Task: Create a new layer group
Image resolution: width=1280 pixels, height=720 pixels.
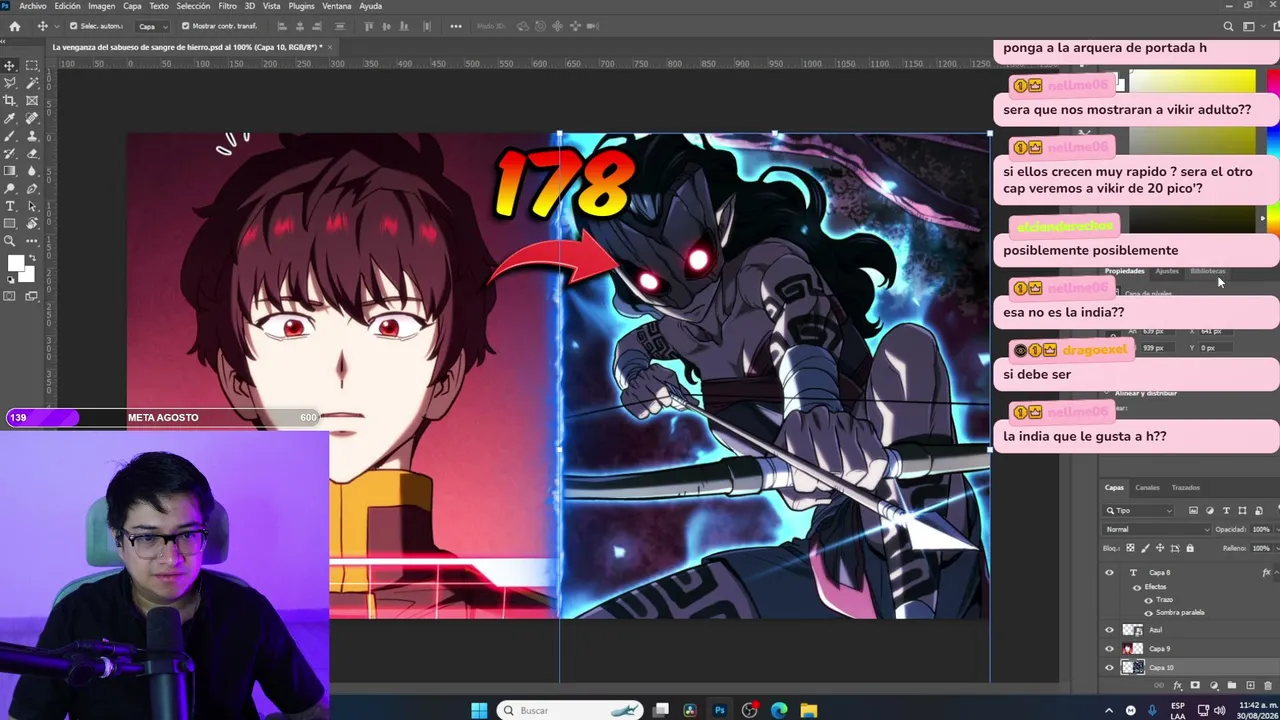Action: (1232, 686)
